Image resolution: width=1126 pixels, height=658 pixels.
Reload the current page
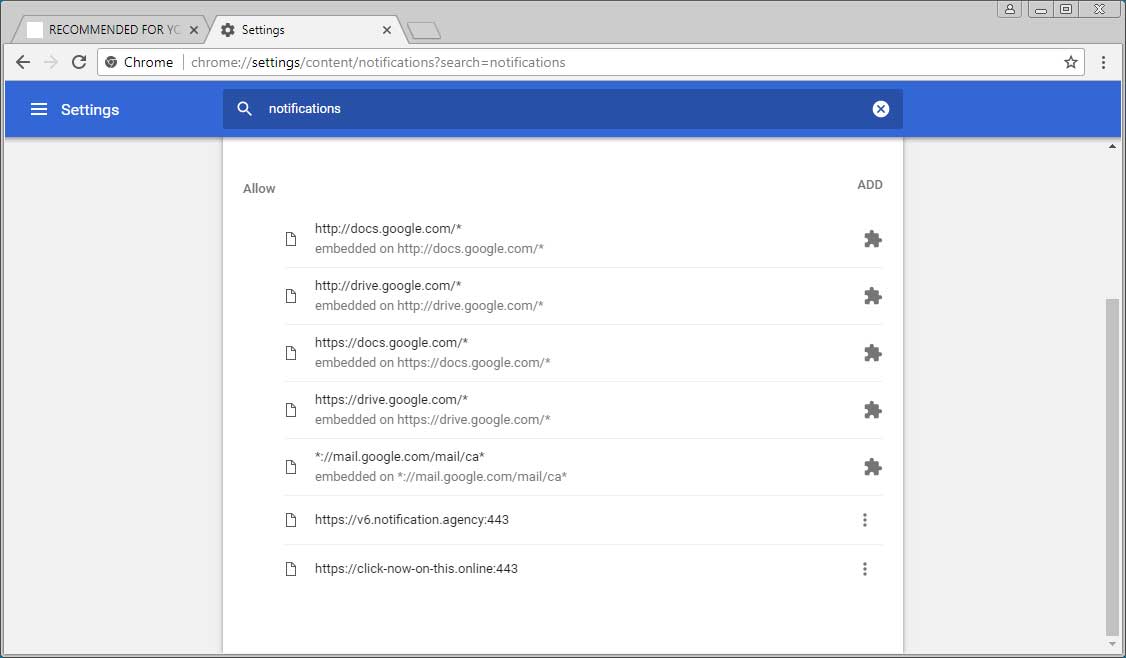point(79,62)
